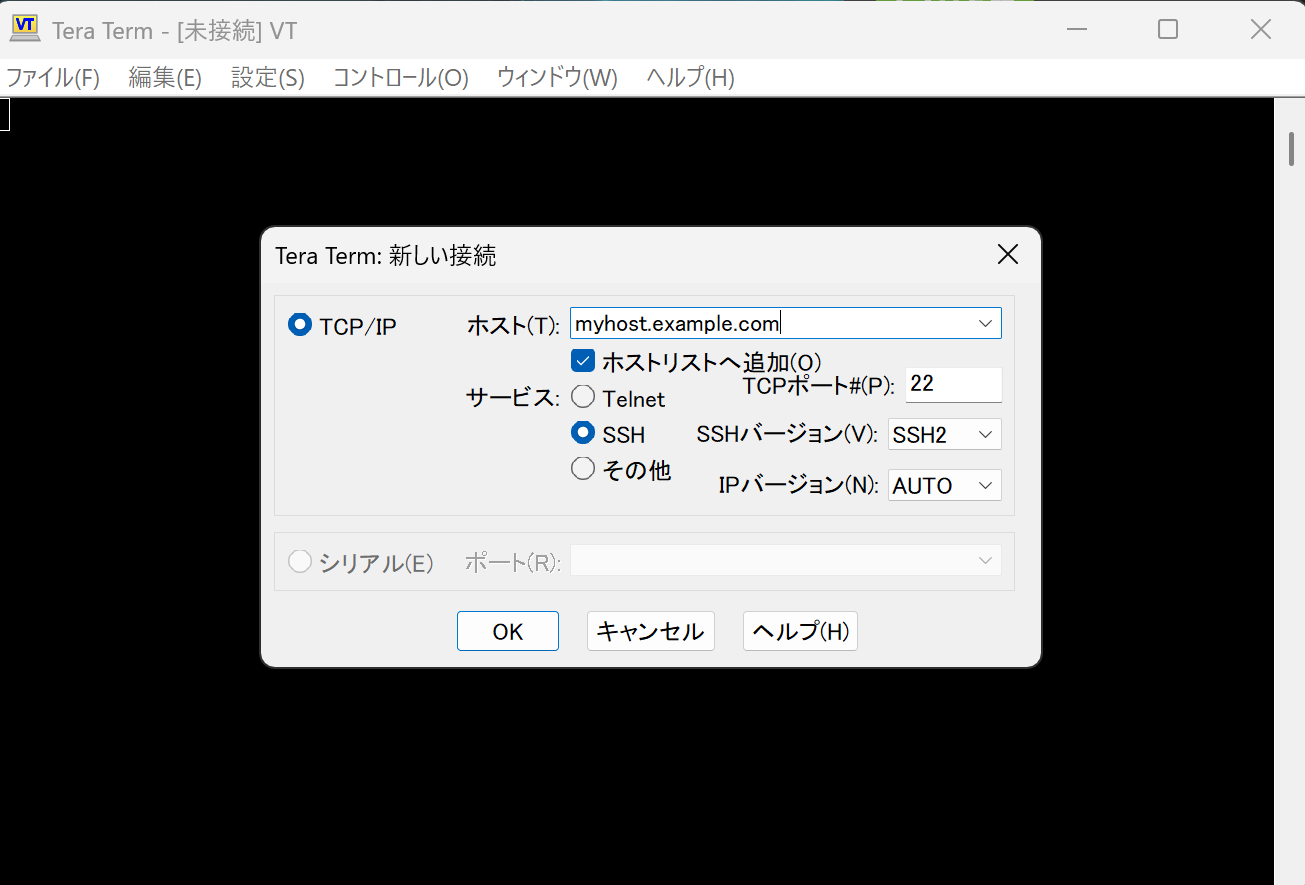This screenshot has width=1305, height=885.
Task: Click the terminal window vertical scrollbar thumb
Action: tap(1291, 148)
